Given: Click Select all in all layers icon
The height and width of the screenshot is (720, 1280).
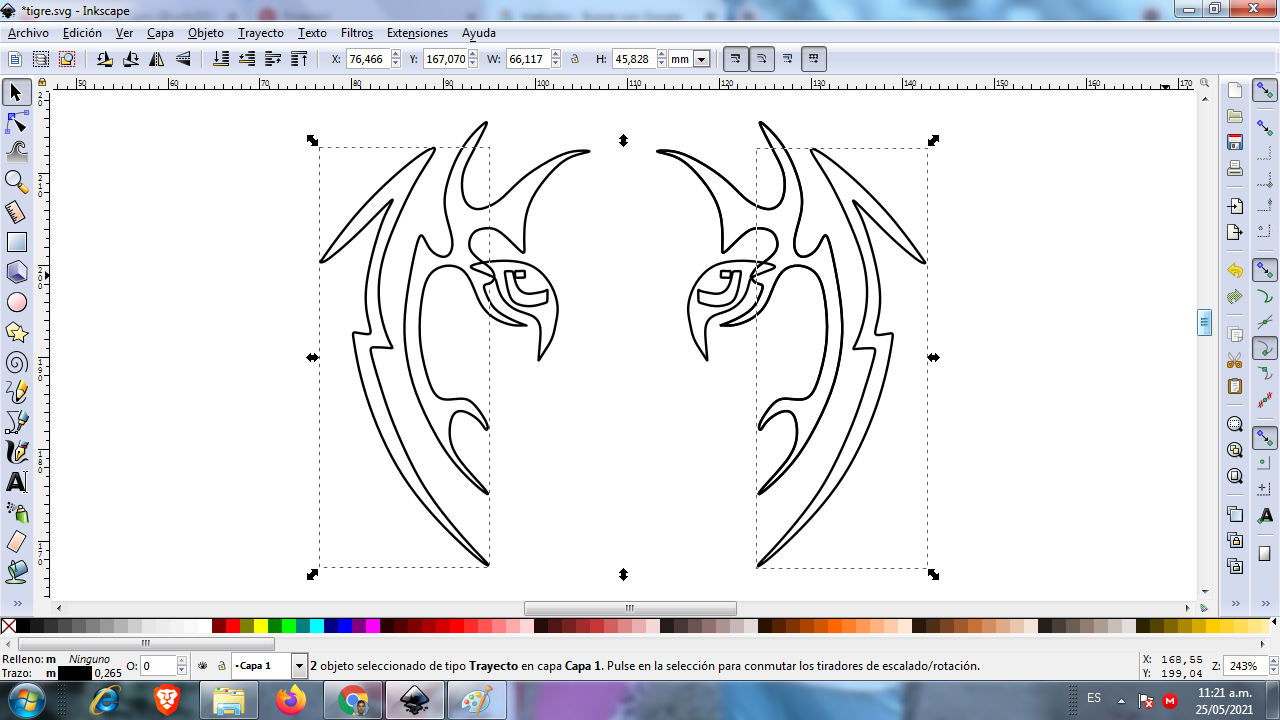Looking at the screenshot, I should click(x=41, y=59).
